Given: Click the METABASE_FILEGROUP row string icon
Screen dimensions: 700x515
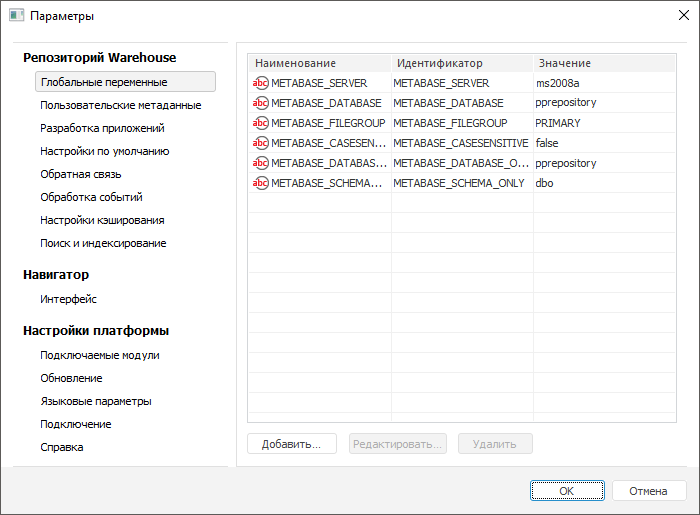Looking at the screenshot, I should [260, 123].
